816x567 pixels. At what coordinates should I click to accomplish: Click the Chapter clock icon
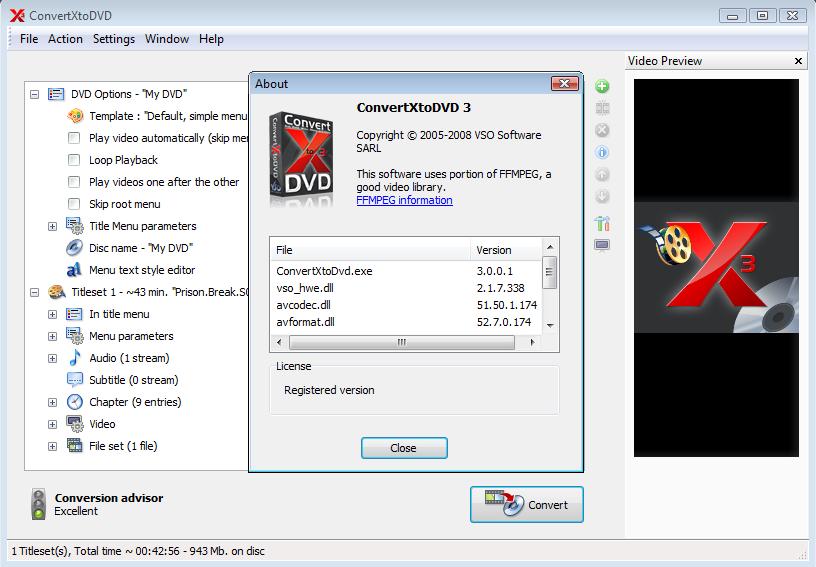[75, 402]
